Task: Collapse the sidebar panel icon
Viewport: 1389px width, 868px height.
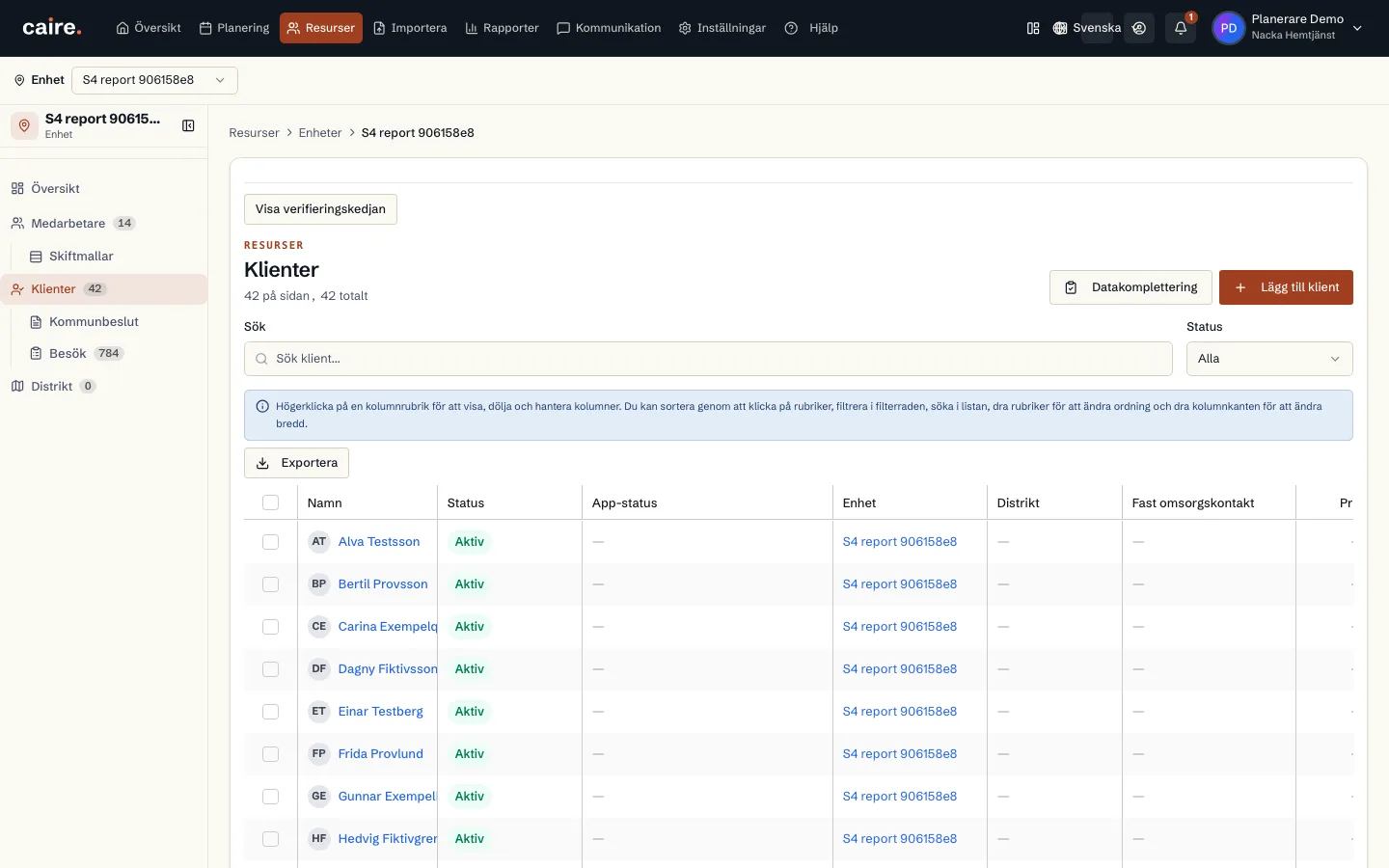Action: (x=188, y=125)
